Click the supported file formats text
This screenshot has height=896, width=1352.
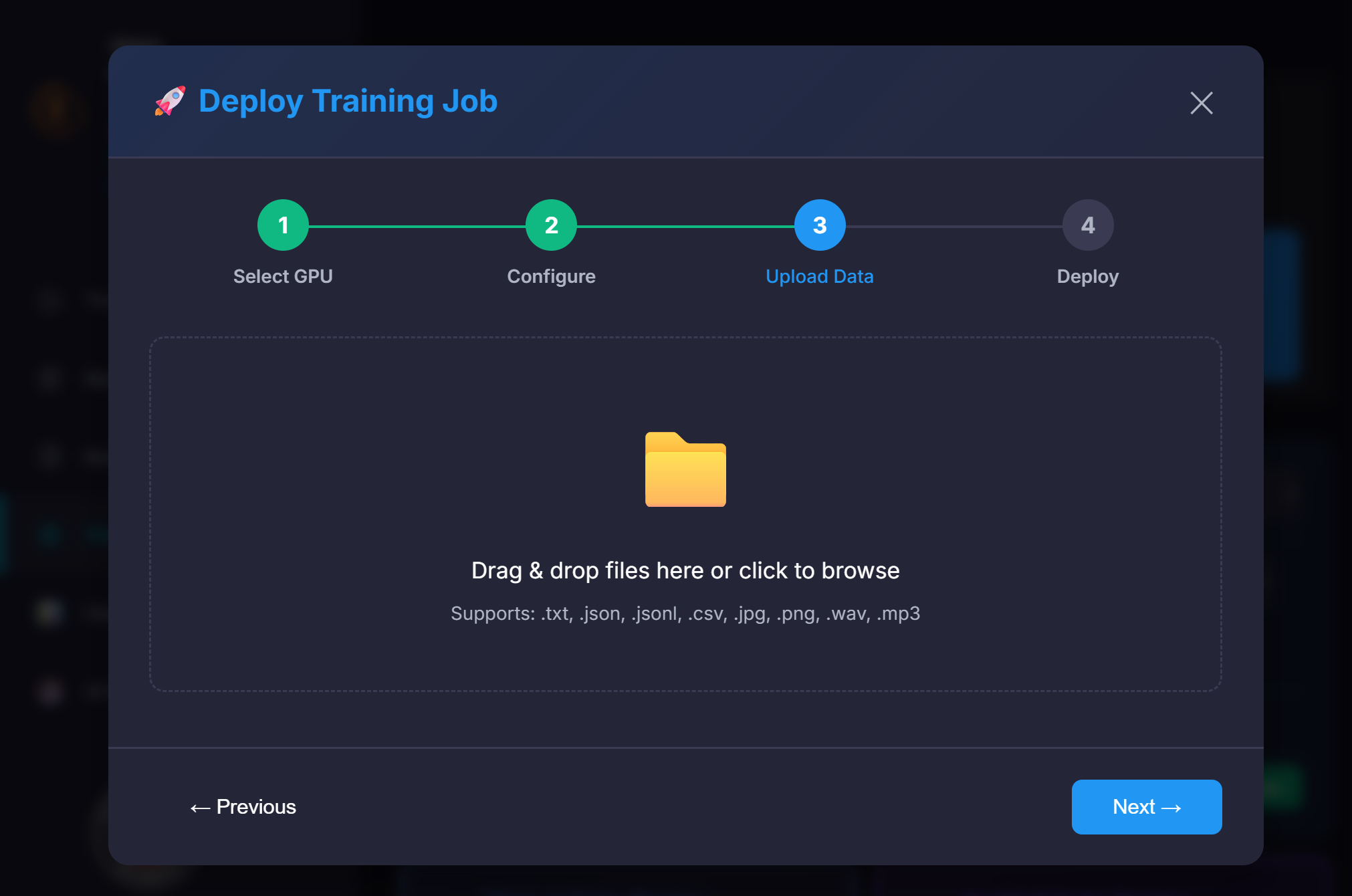pos(685,613)
